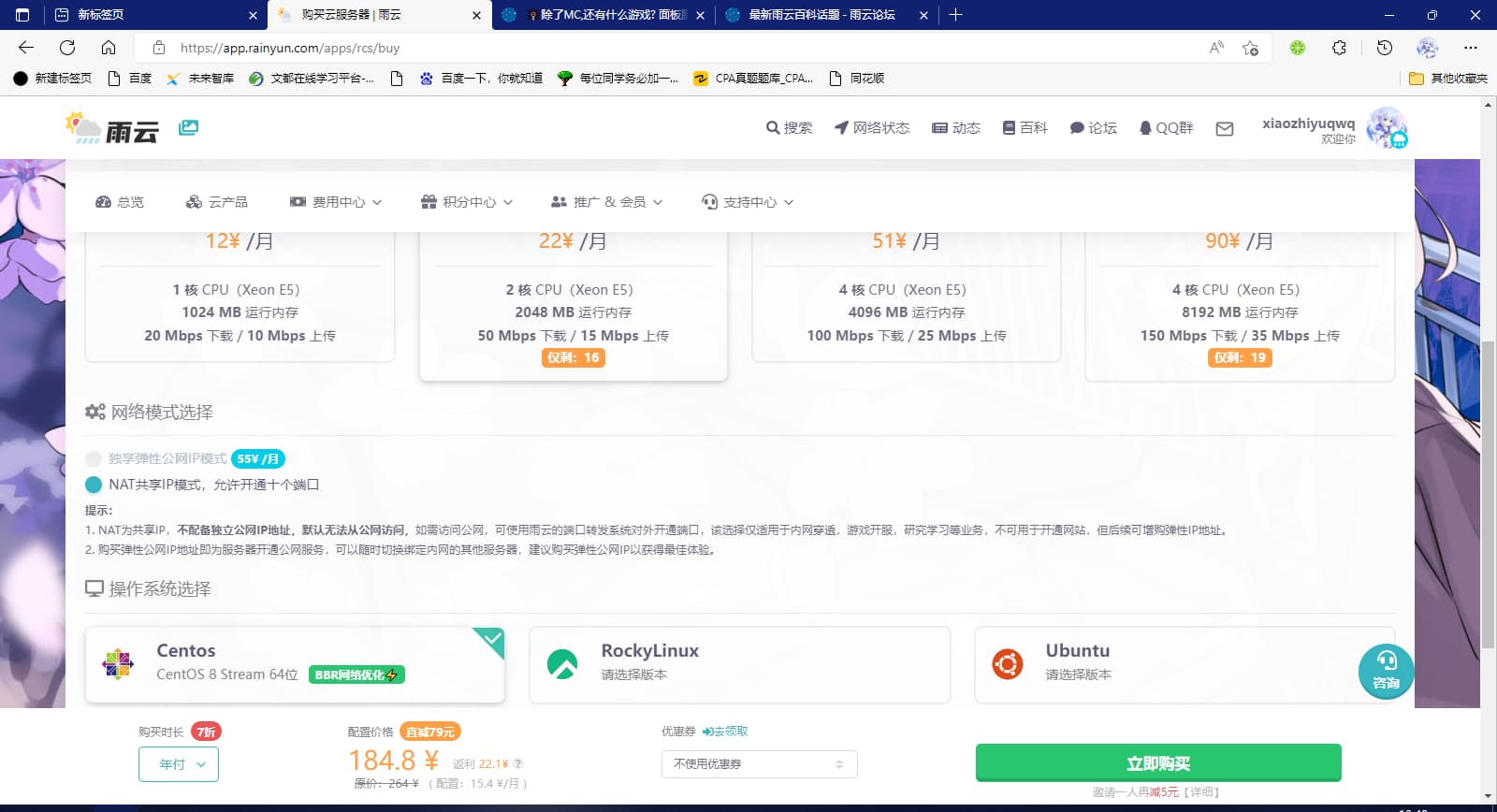Viewport: 1497px width, 812px height.
Task: Click the browser Back arrow
Action: 26,48
